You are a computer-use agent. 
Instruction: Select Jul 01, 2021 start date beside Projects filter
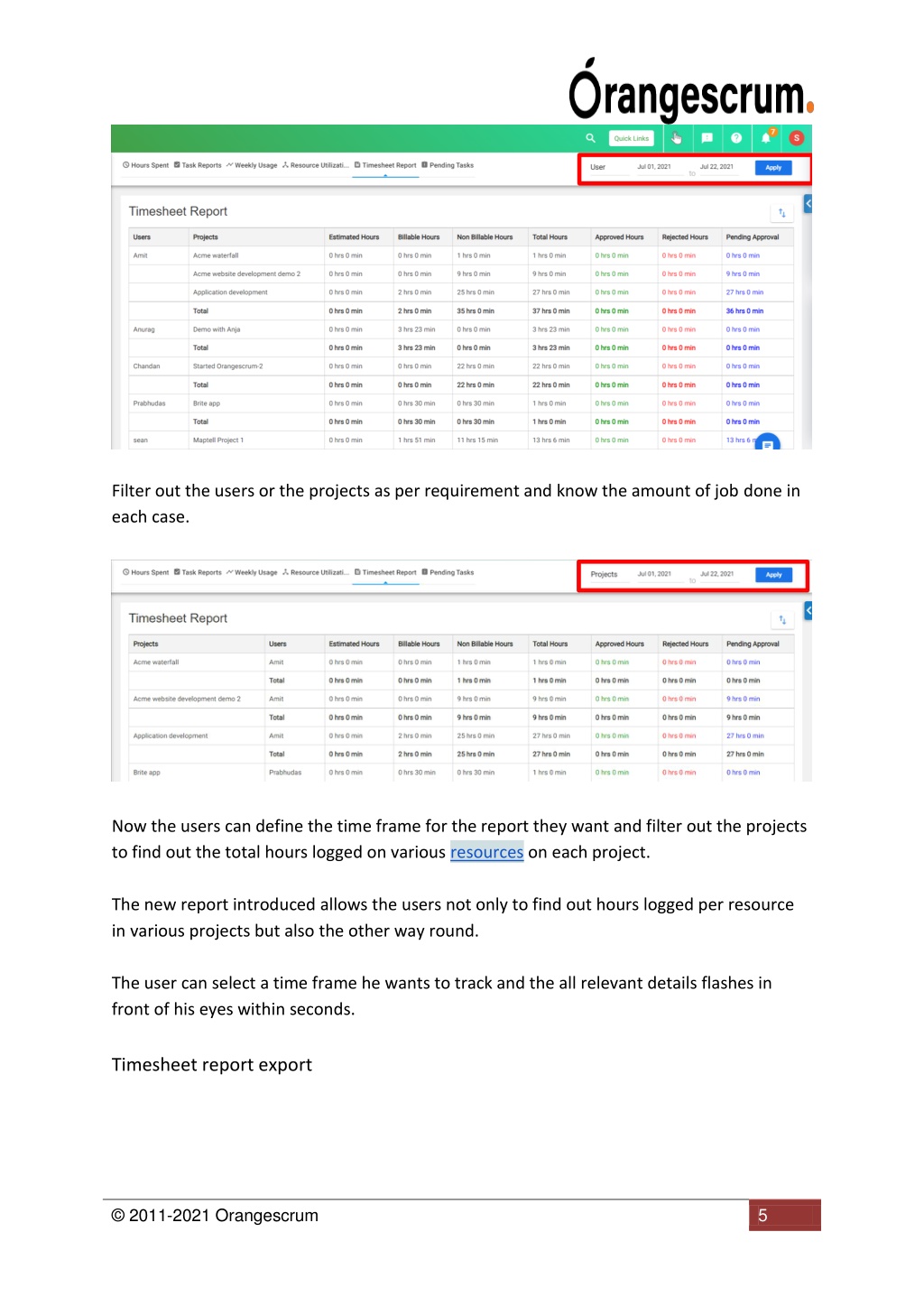654,574
